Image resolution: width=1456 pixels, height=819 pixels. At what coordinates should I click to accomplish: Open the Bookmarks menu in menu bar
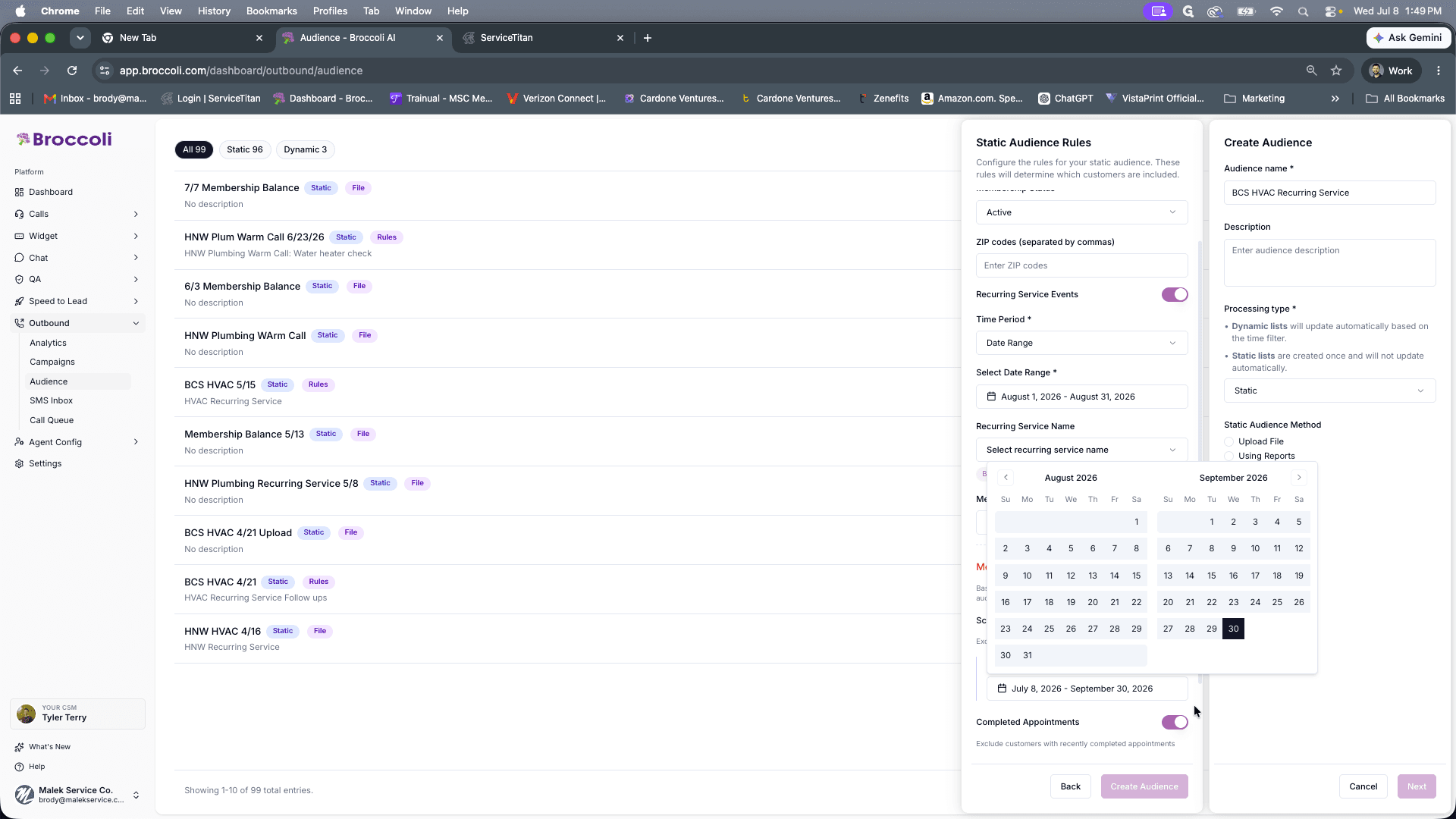[x=271, y=11]
